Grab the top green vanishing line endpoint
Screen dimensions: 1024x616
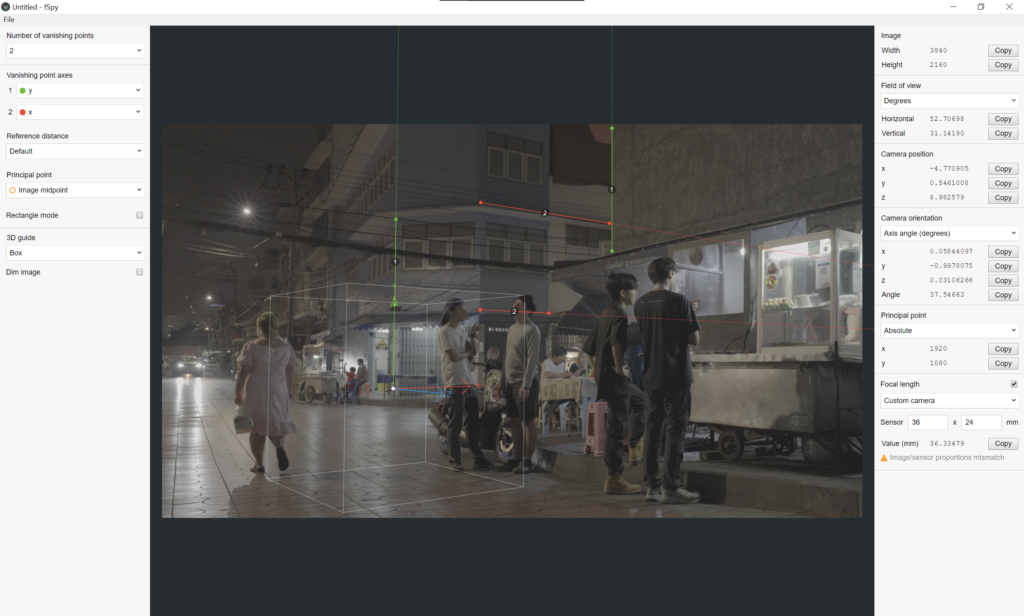click(x=612, y=128)
